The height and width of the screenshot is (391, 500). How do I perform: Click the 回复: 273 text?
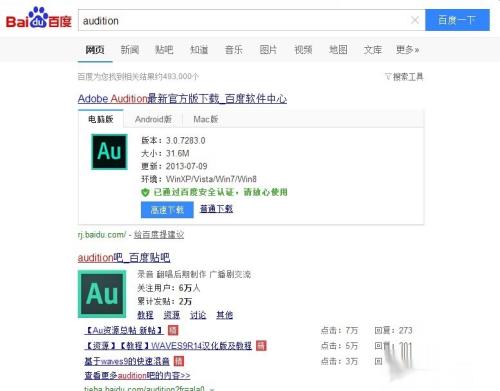coord(393,330)
